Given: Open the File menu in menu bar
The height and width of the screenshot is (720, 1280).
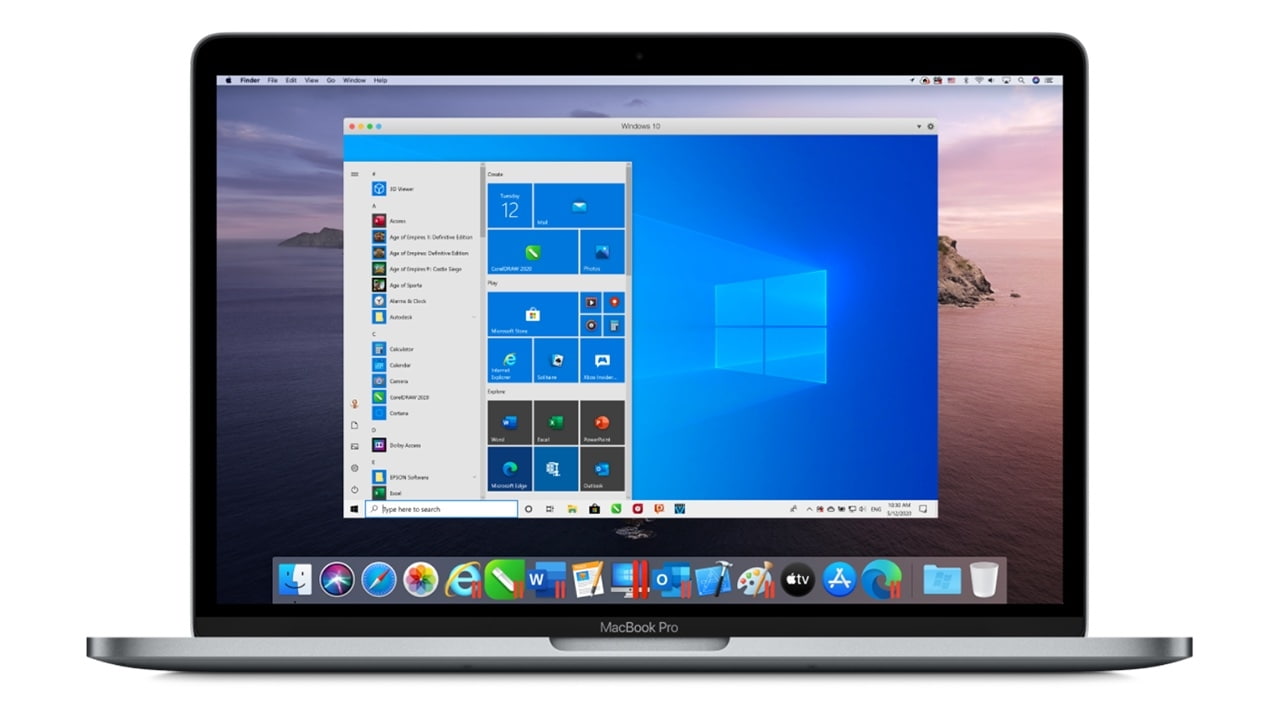Looking at the screenshot, I should click(x=272, y=80).
